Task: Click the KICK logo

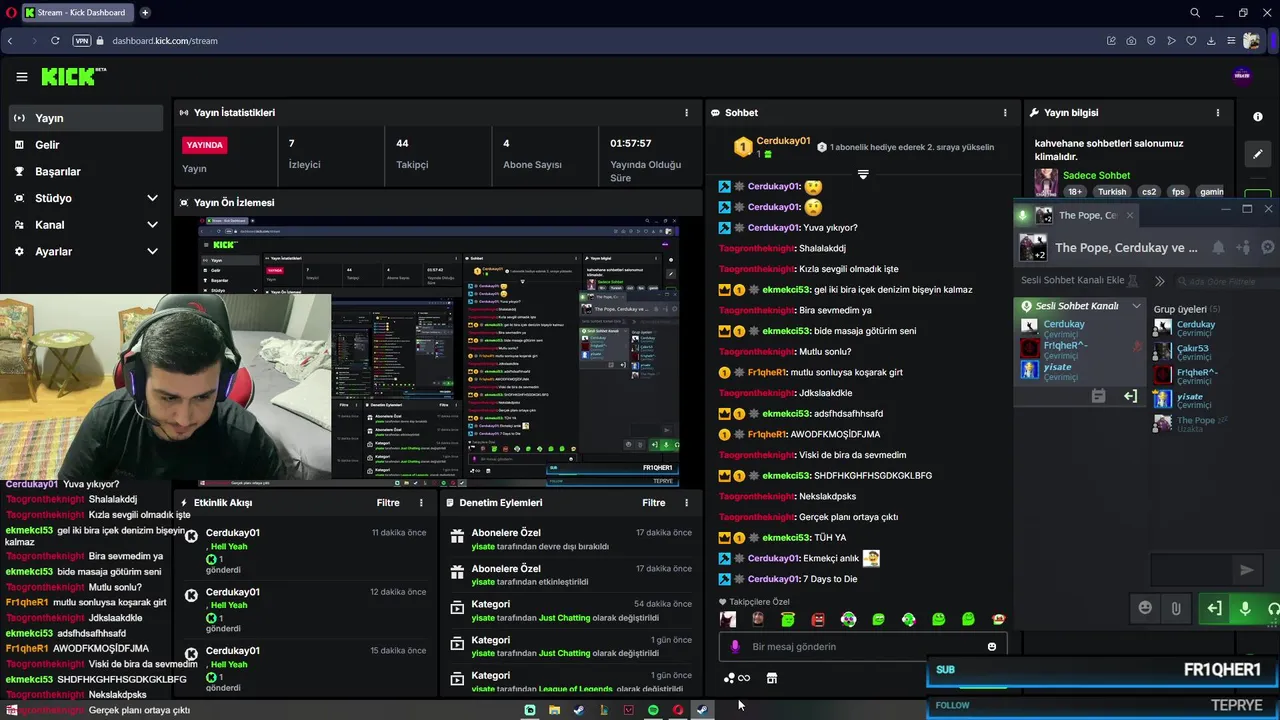Action: pyautogui.click(x=73, y=77)
